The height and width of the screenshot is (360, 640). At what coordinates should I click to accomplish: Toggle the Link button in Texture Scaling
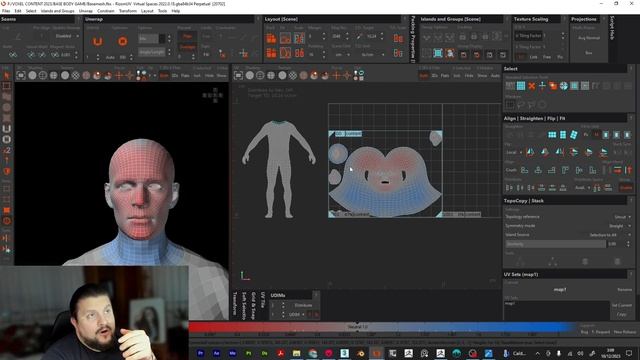(x=533, y=57)
